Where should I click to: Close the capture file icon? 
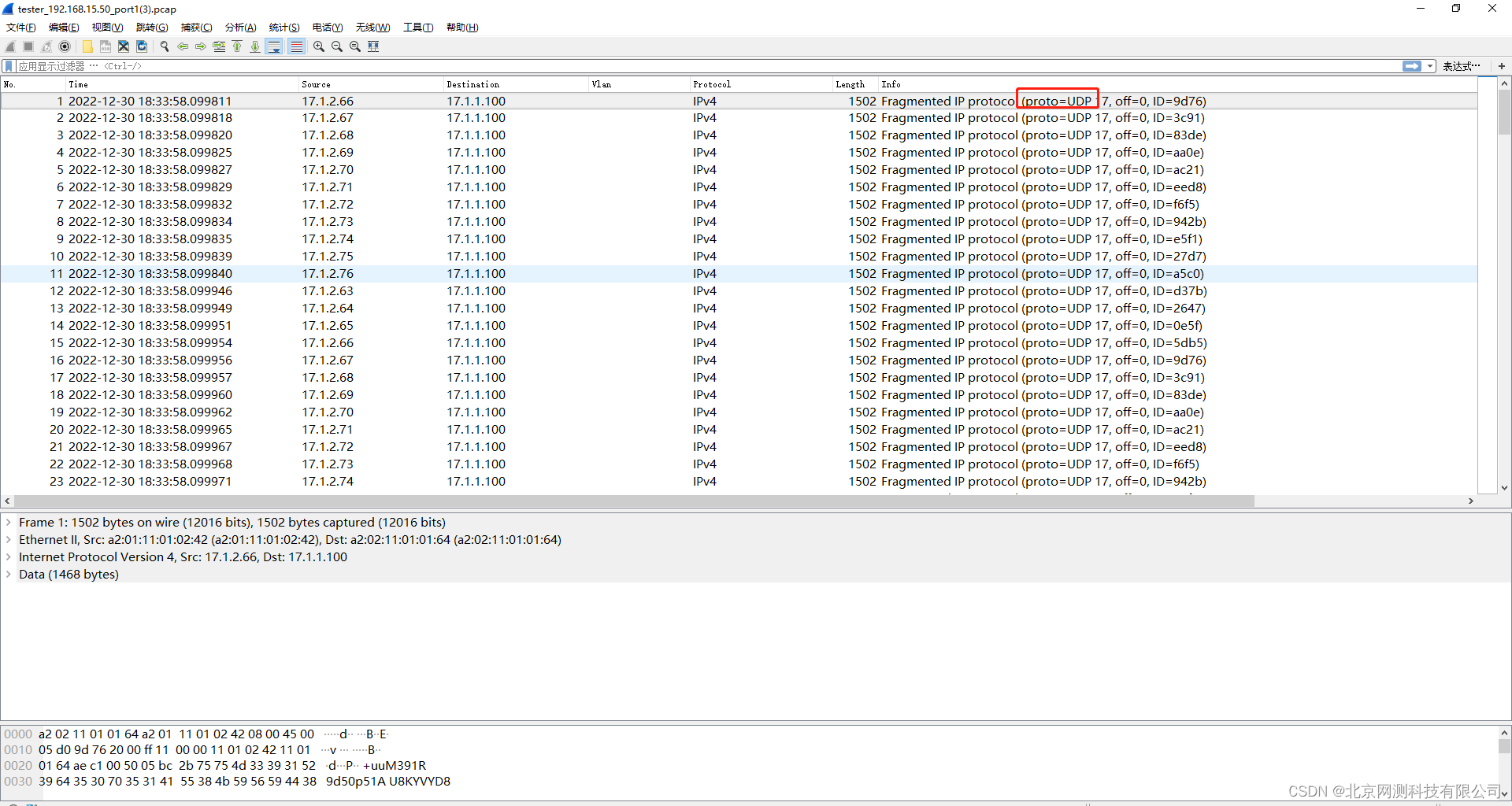pos(124,46)
